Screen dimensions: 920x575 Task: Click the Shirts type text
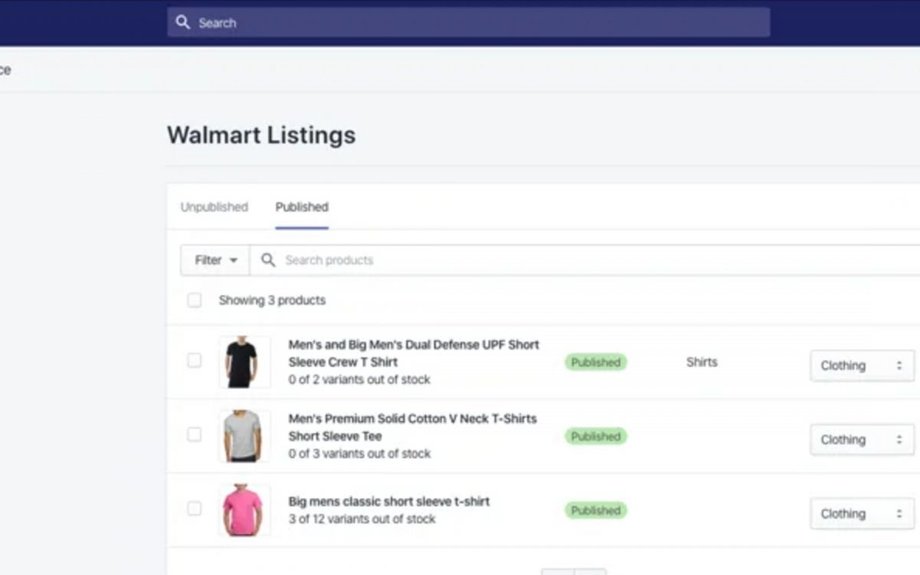point(702,362)
